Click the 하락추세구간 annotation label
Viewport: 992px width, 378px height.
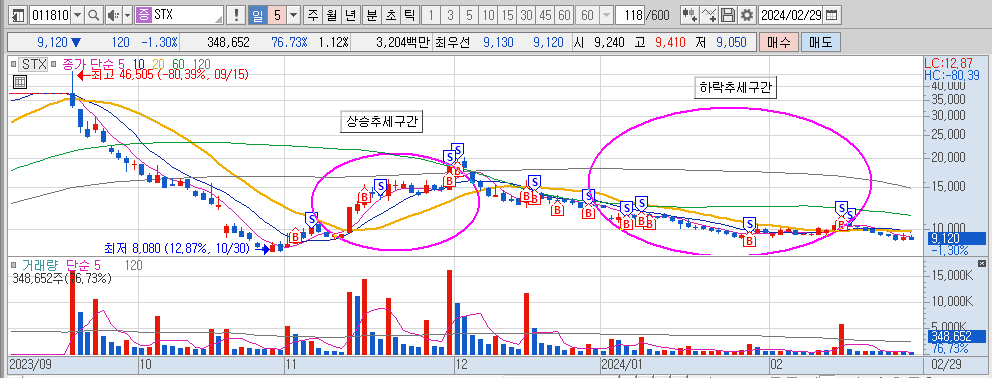(x=735, y=87)
